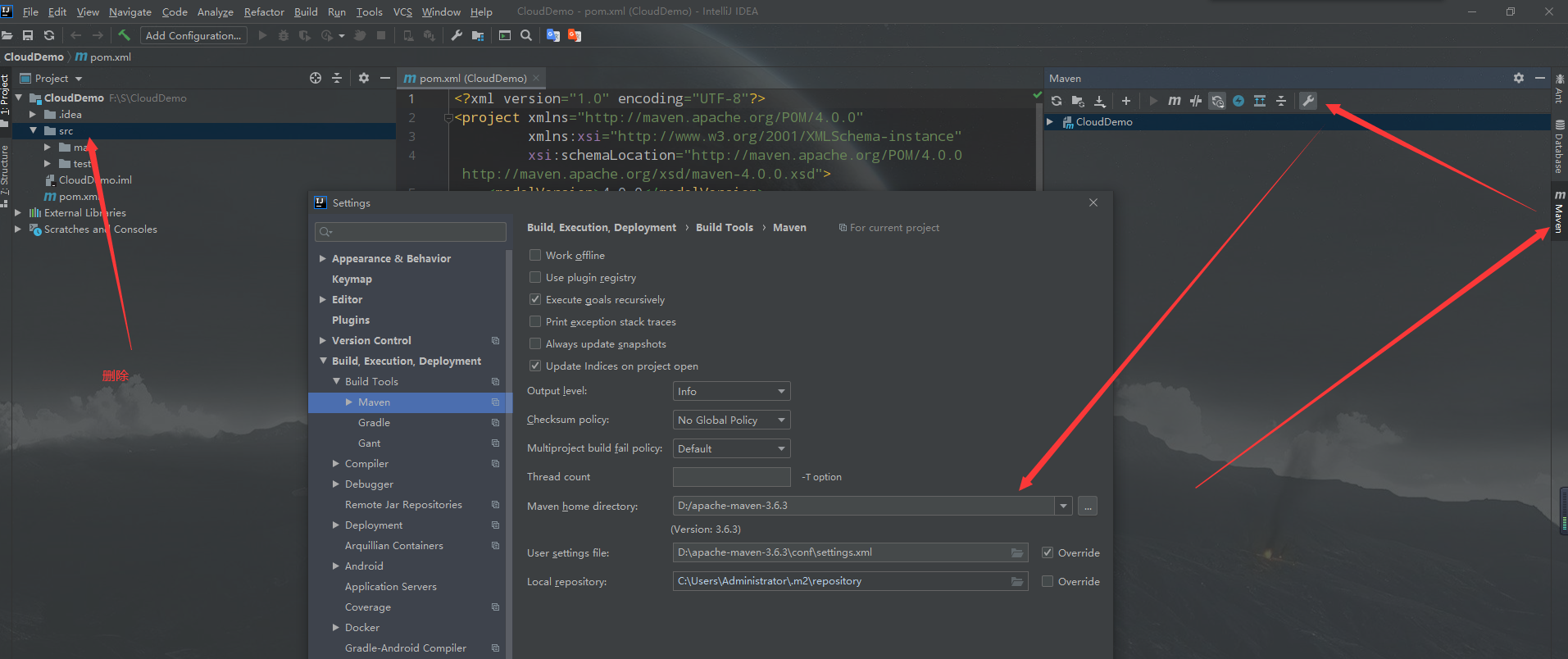Select Gradle in Settings tree
The height and width of the screenshot is (659, 1568).
(x=374, y=422)
